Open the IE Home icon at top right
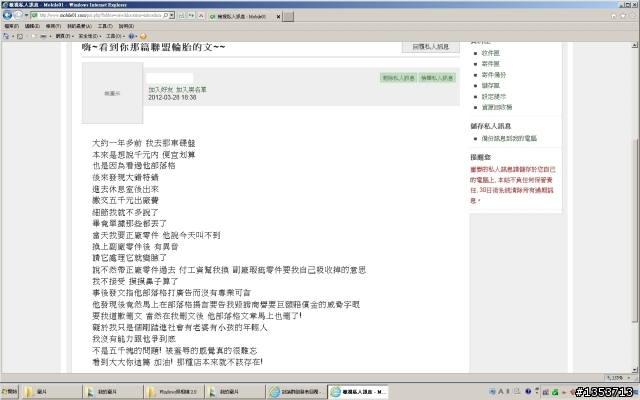 [613, 16]
